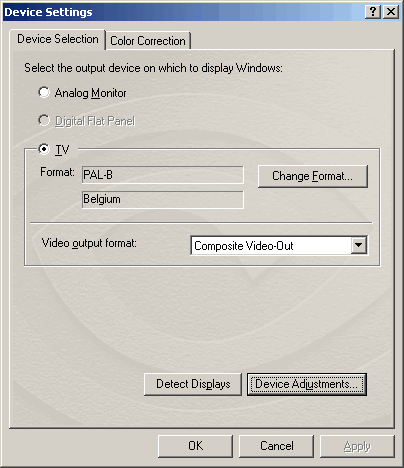
Task: Confirm with the OK button
Action: coord(195,446)
